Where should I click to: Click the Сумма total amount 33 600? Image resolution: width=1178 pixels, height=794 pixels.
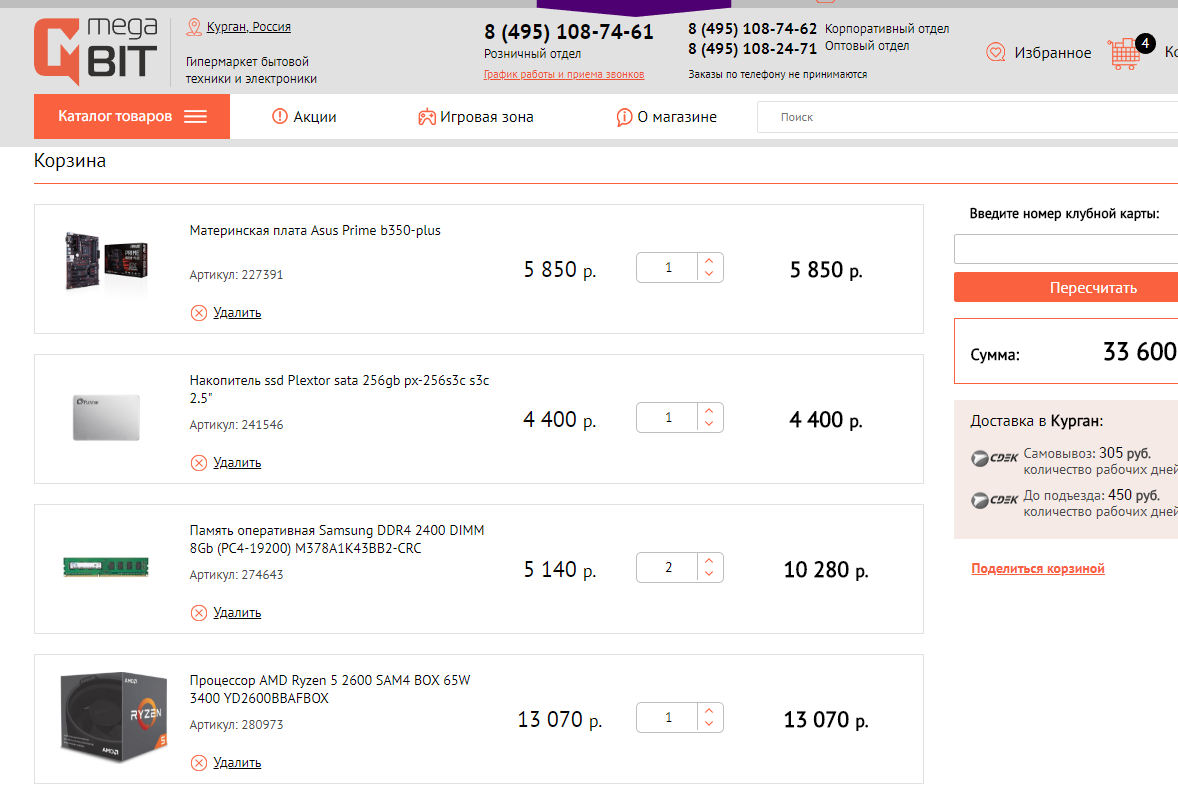[1140, 352]
